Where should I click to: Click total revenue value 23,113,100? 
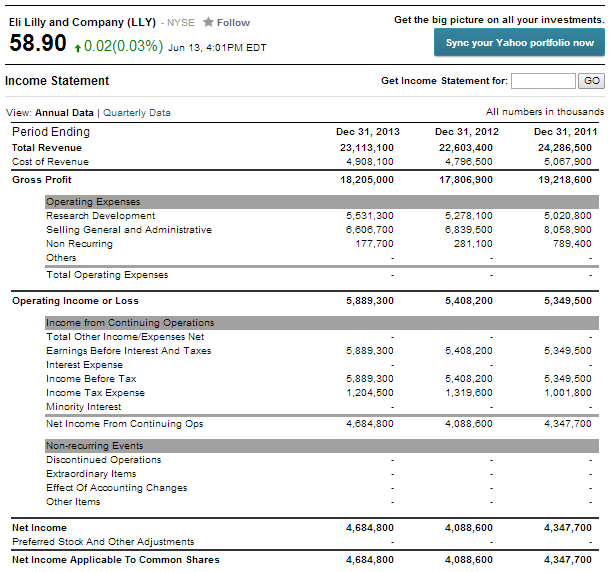pyautogui.click(x=366, y=148)
